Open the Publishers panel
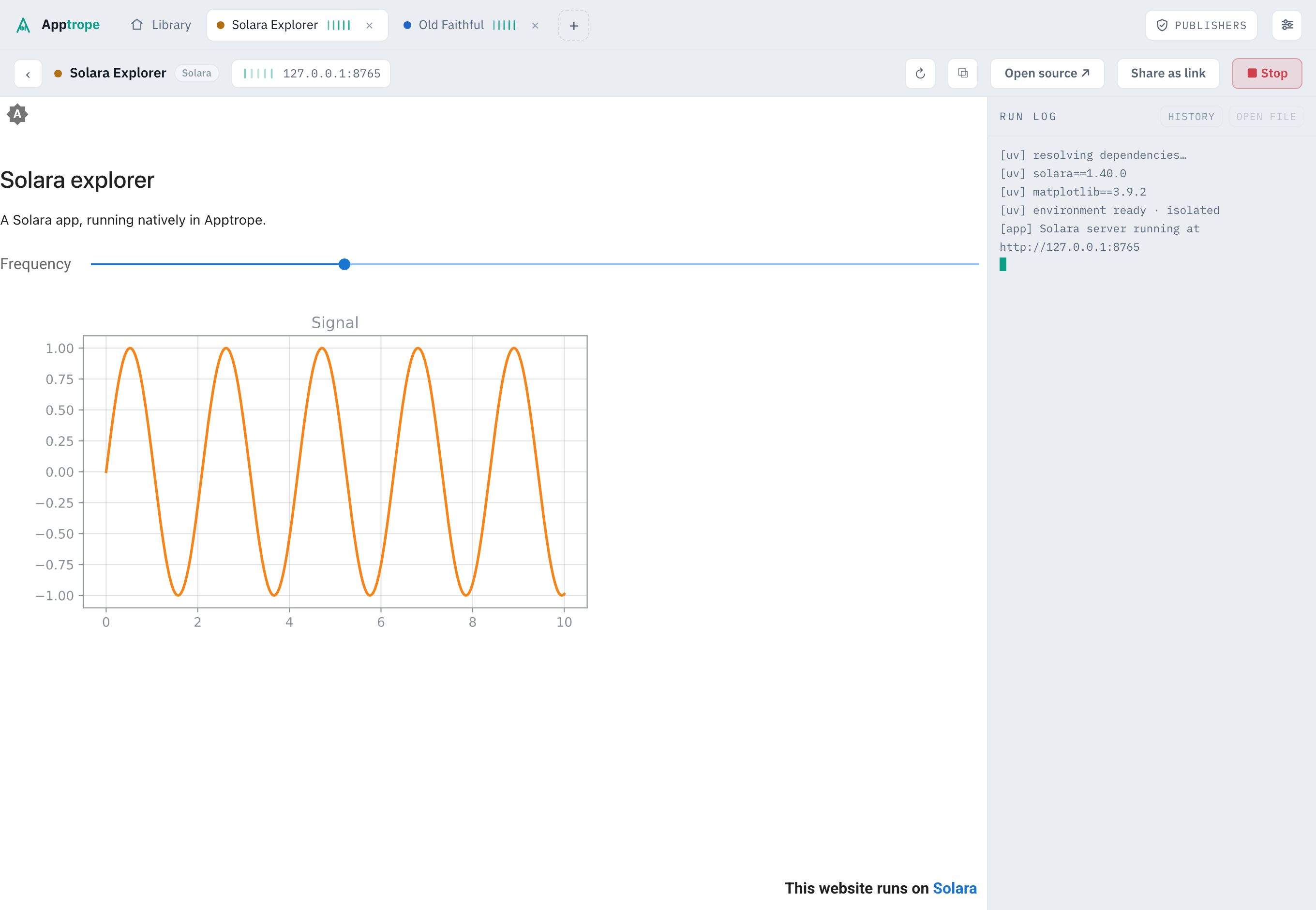The image size is (1316, 910). (x=1201, y=25)
